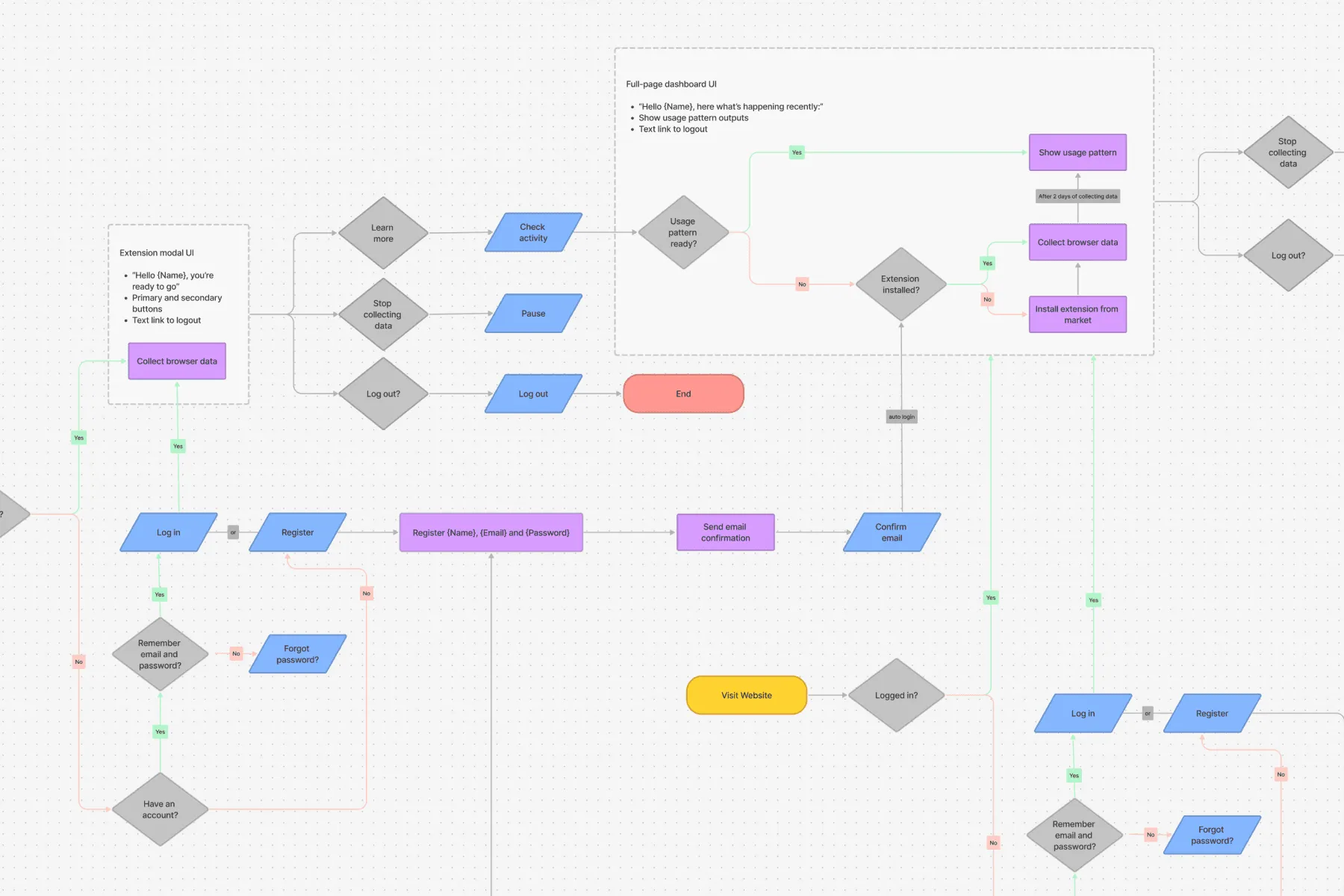Click the Show usage pattern box
Screen dimensions: 1344x896
1077,152
